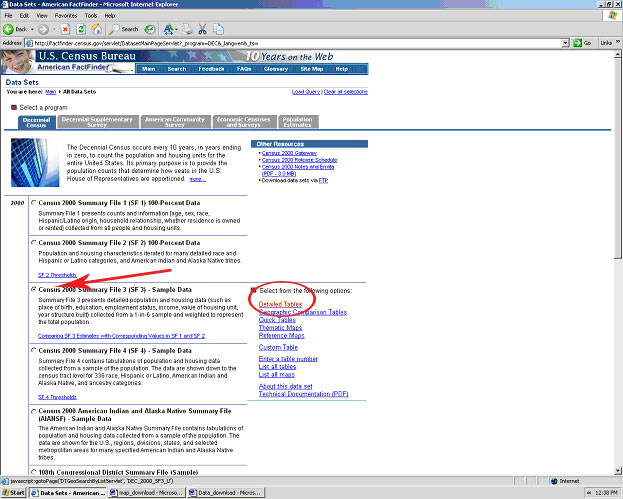This screenshot has height=499, width=623.
Task: Click the Print icon in the toolbar
Action: (188, 29)
